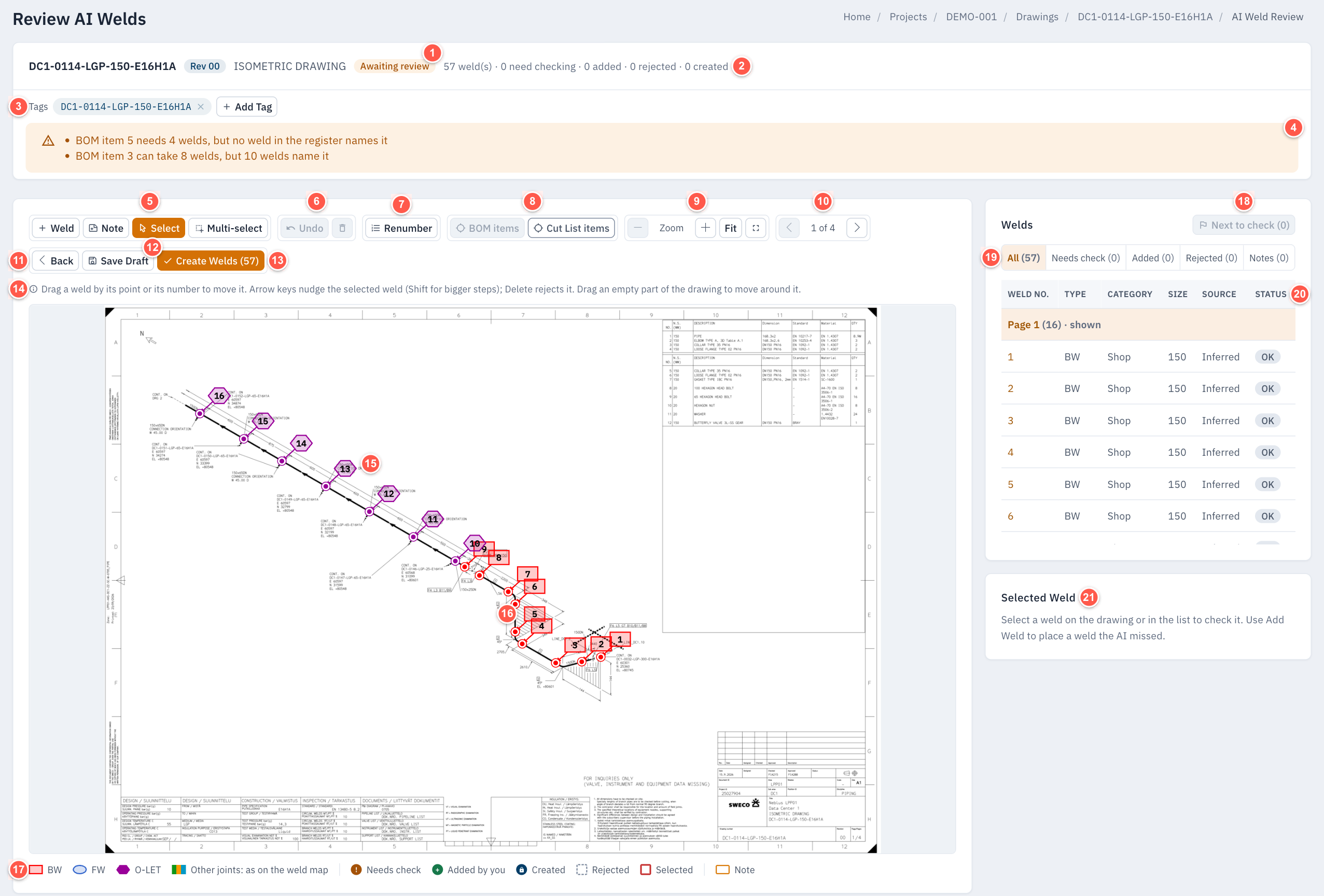Image resolution: width=1324 pixels, height=896 pixels.
Task: Click the WELD NO. column header
Action: click(1028, 294)
